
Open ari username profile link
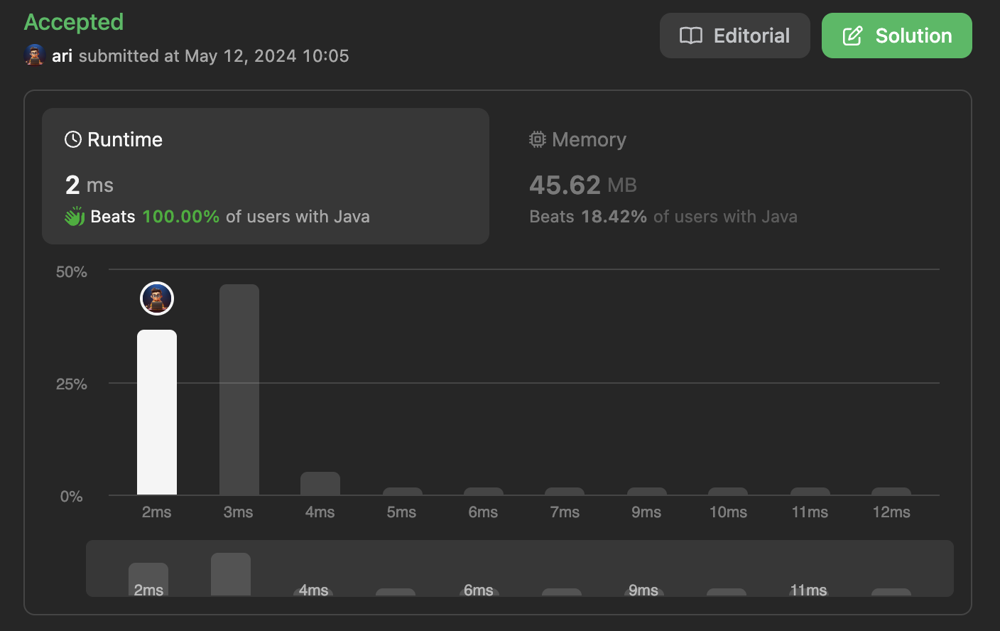tap(62, 56)
